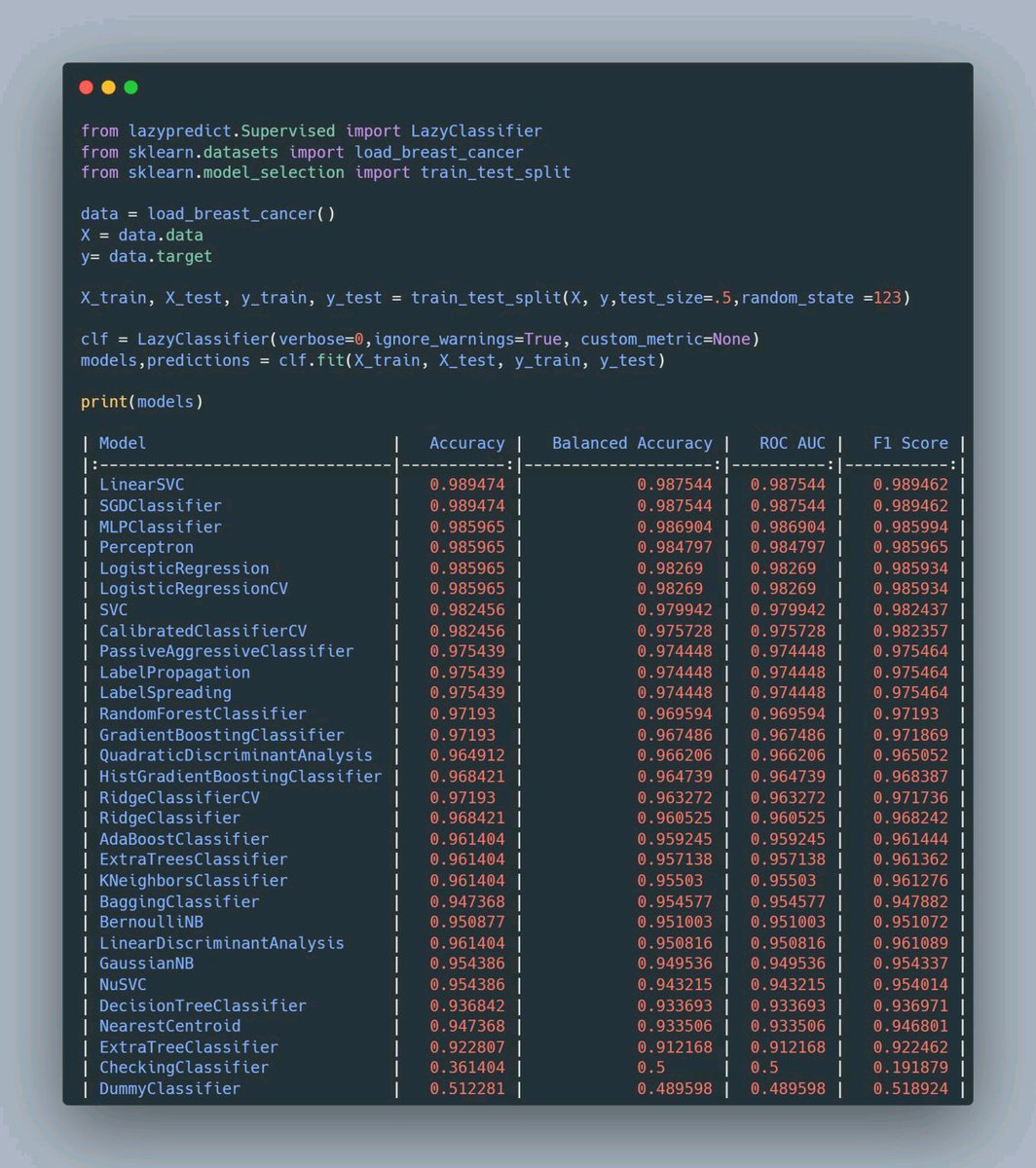This screenshot has height=1168, width=1036.
Task: Click the DummyClassifier row at the bottom
Action: point(168,1088)
